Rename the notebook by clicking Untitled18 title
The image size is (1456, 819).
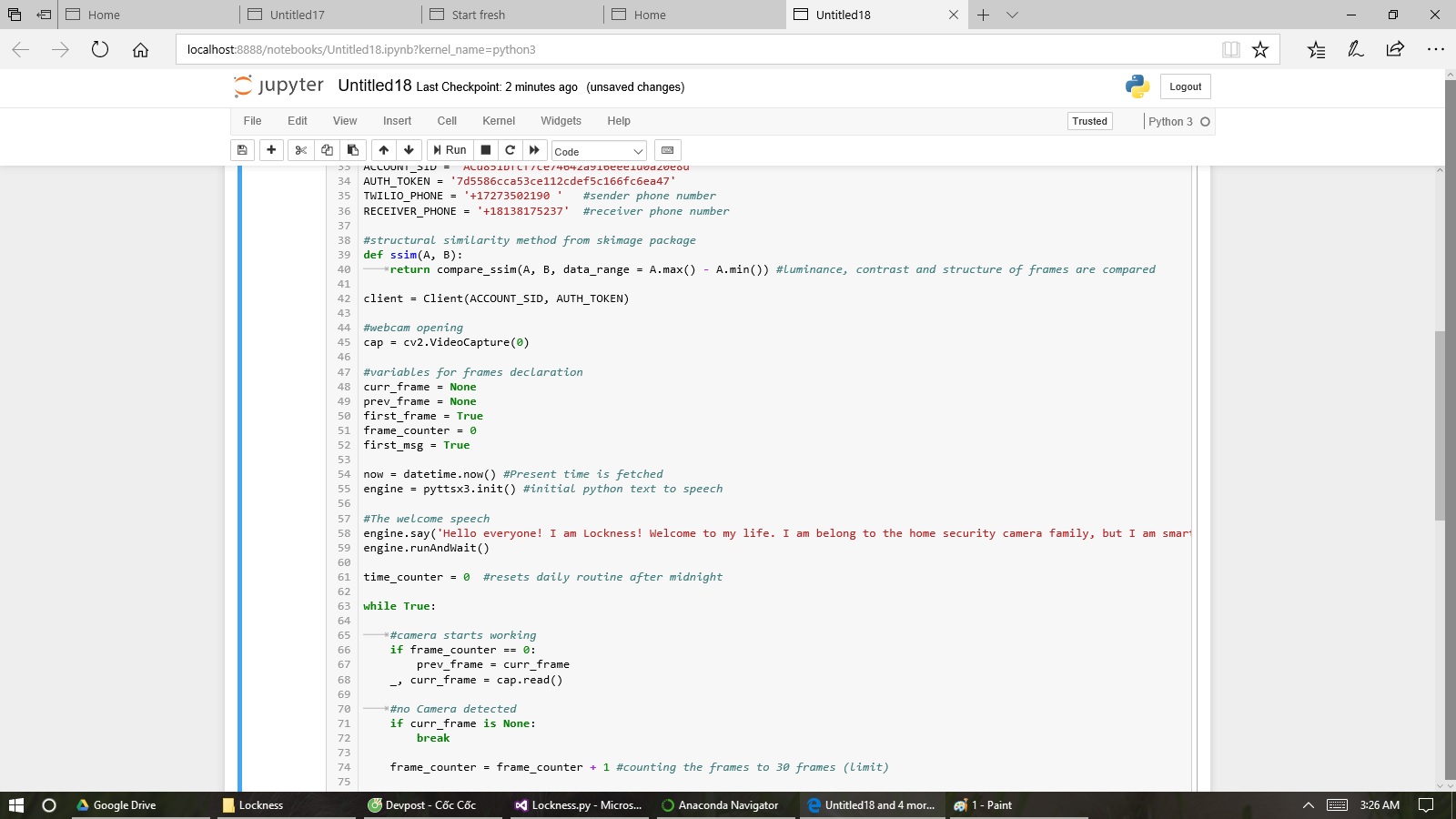click(375, 86)
